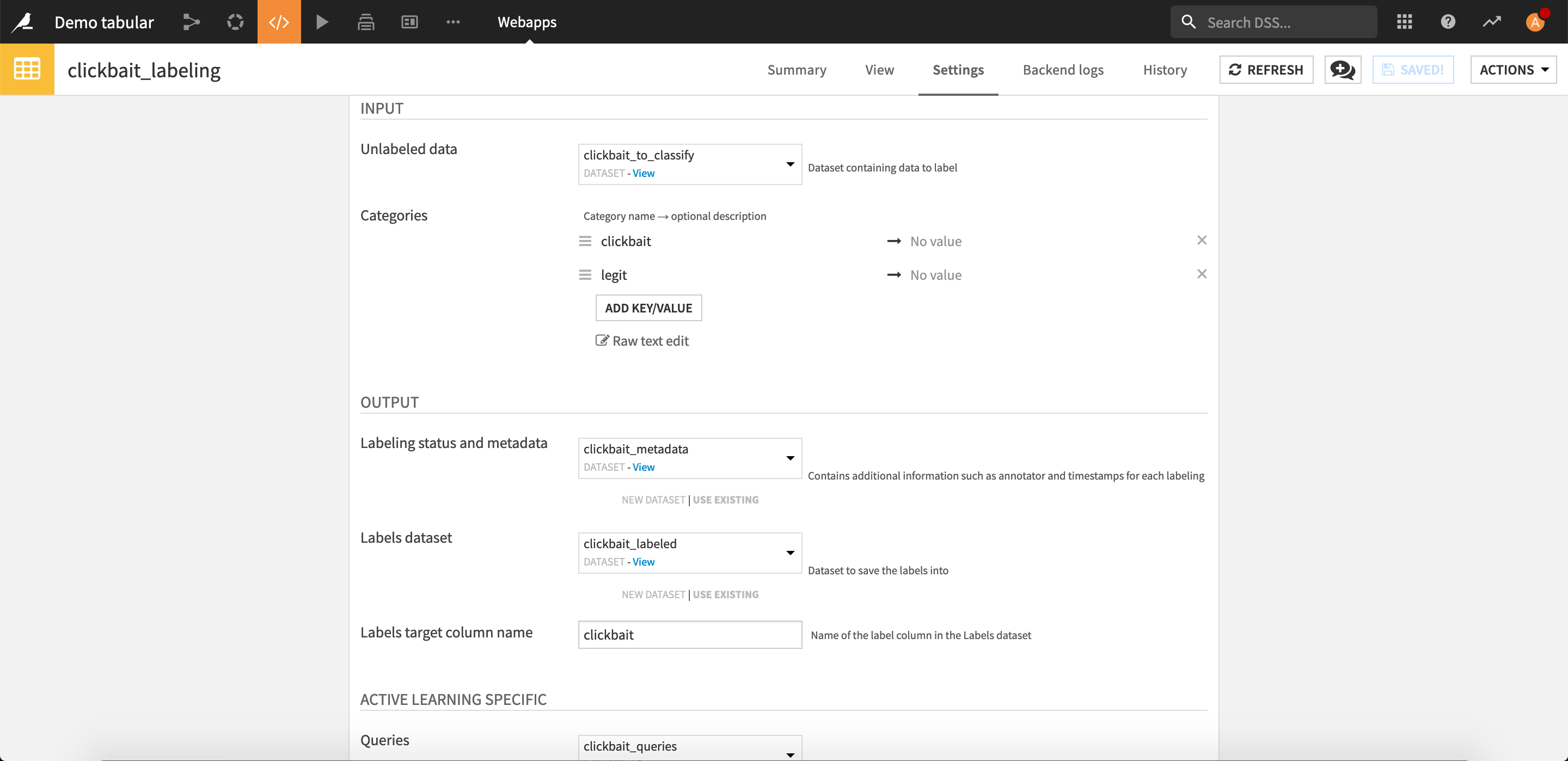Click the REFRESH button
1568x761 pixels.
[1266, 69]
